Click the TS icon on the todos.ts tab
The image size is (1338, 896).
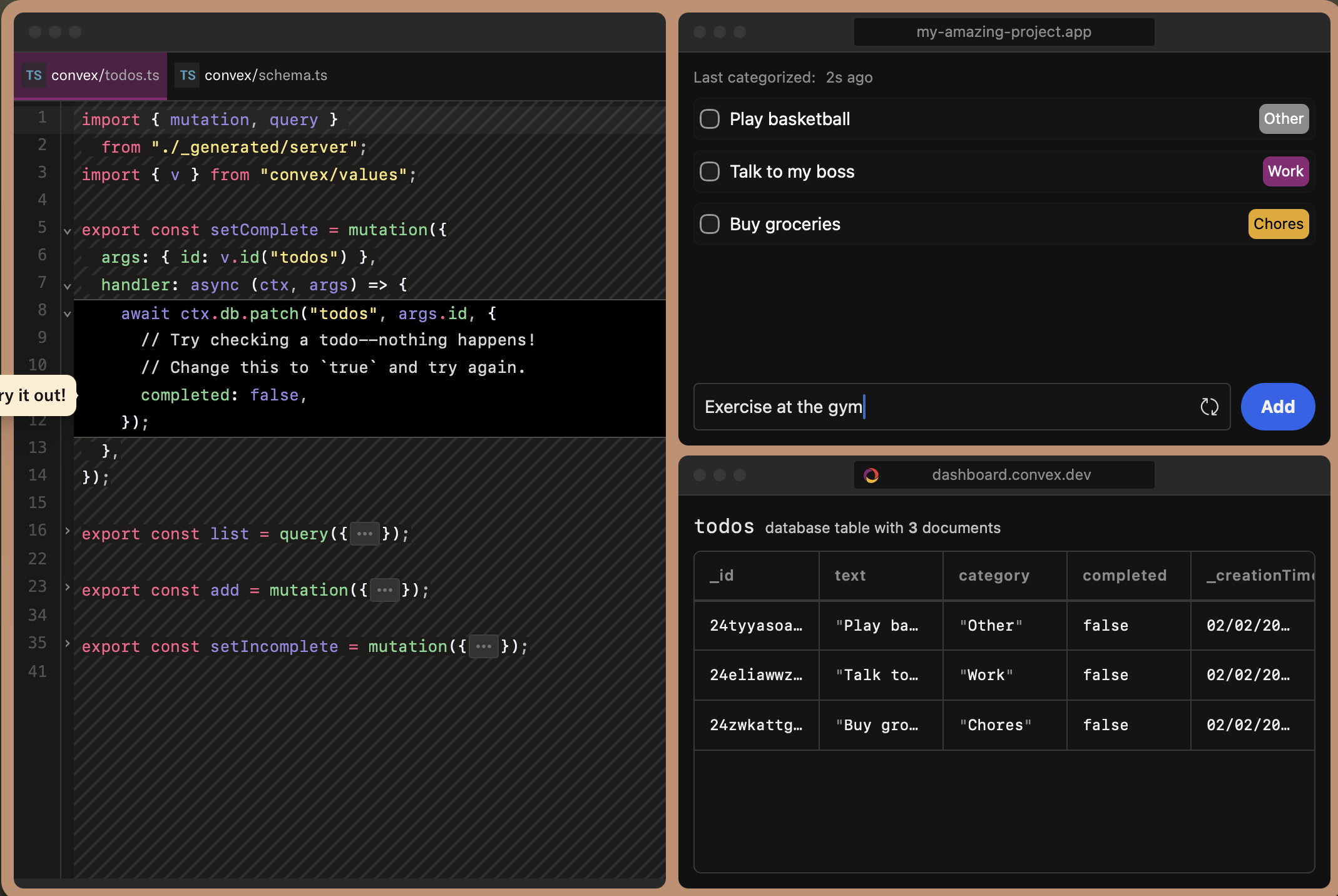(x=33, y=75)
